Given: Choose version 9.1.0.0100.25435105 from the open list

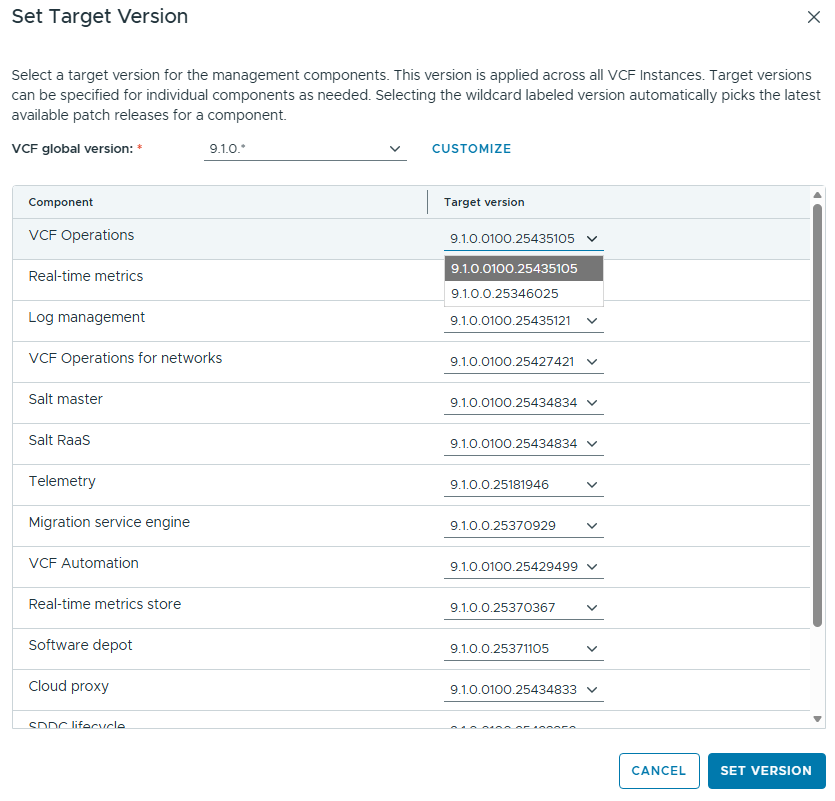Looking at the screenshot, I should (x=523, y=268).
